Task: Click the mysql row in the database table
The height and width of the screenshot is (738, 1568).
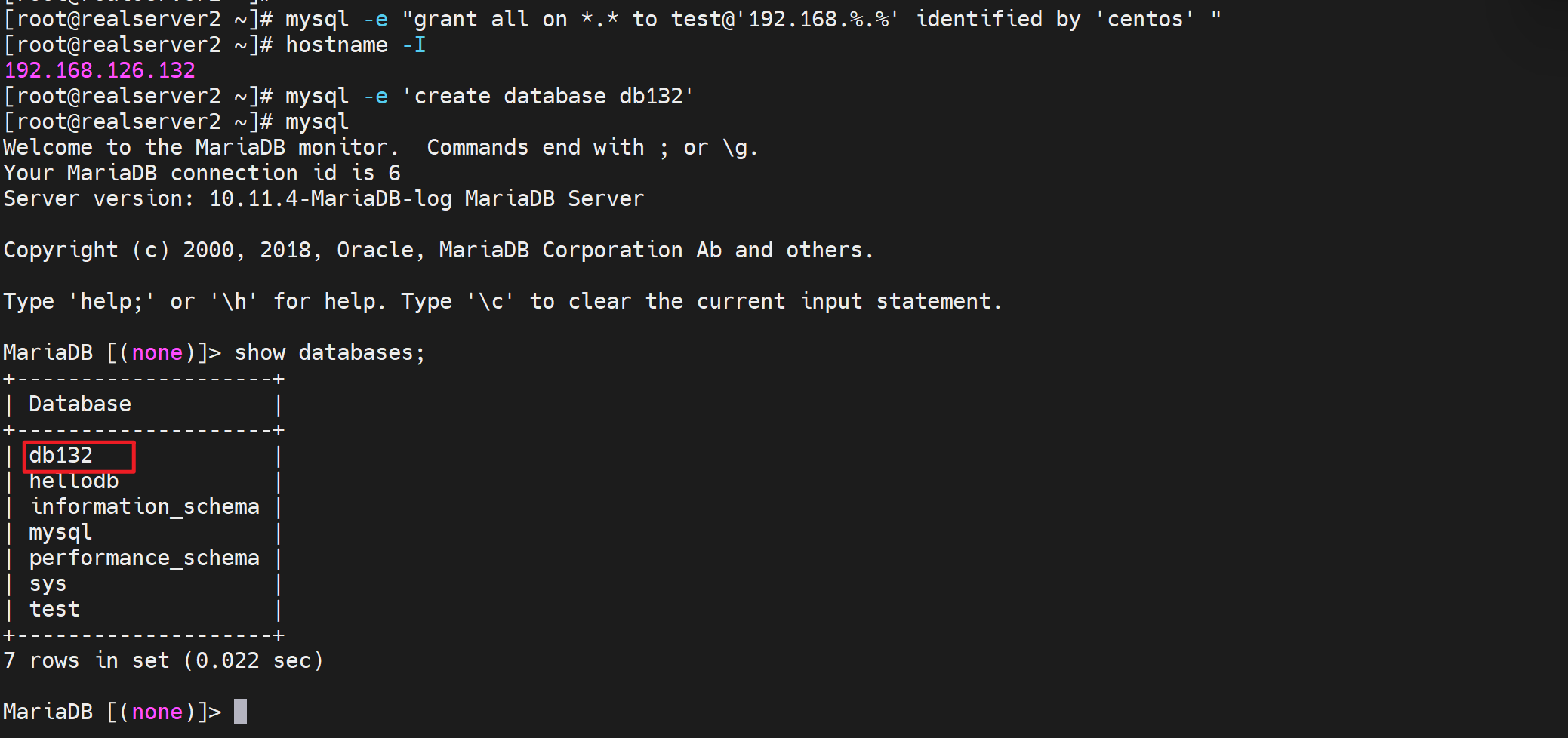Action: [x=60, y=533]
